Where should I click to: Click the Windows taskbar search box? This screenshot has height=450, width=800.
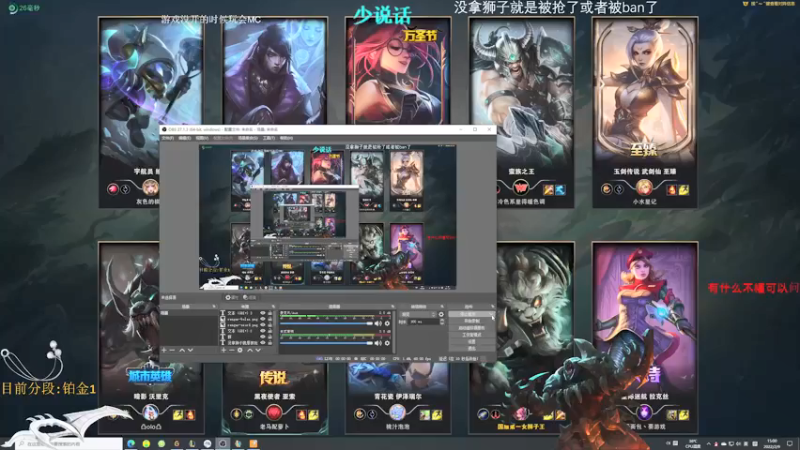tap(71, 443)
